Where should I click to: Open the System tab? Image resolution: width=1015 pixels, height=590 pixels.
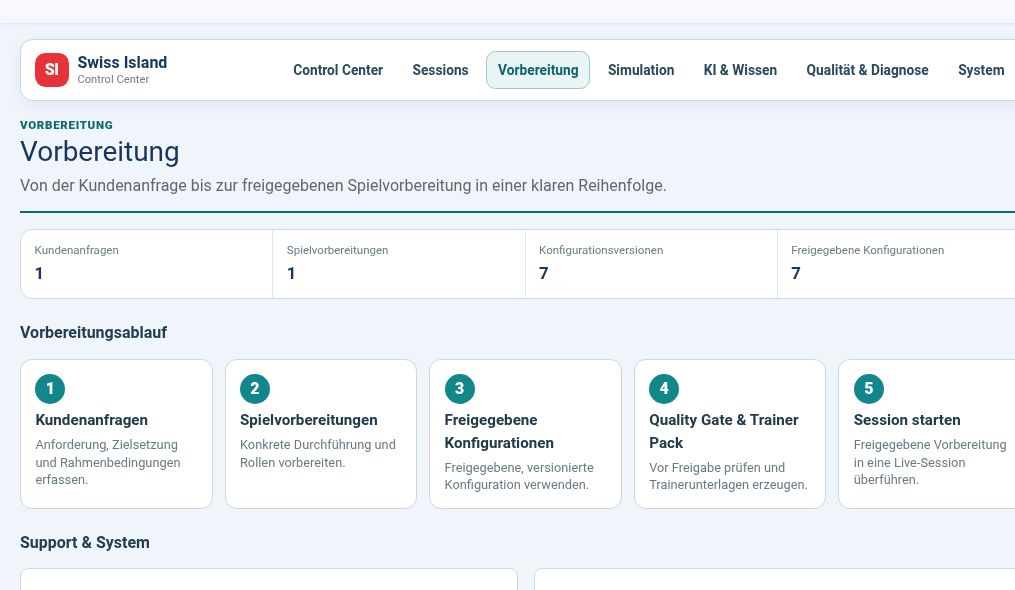point(981,70)
